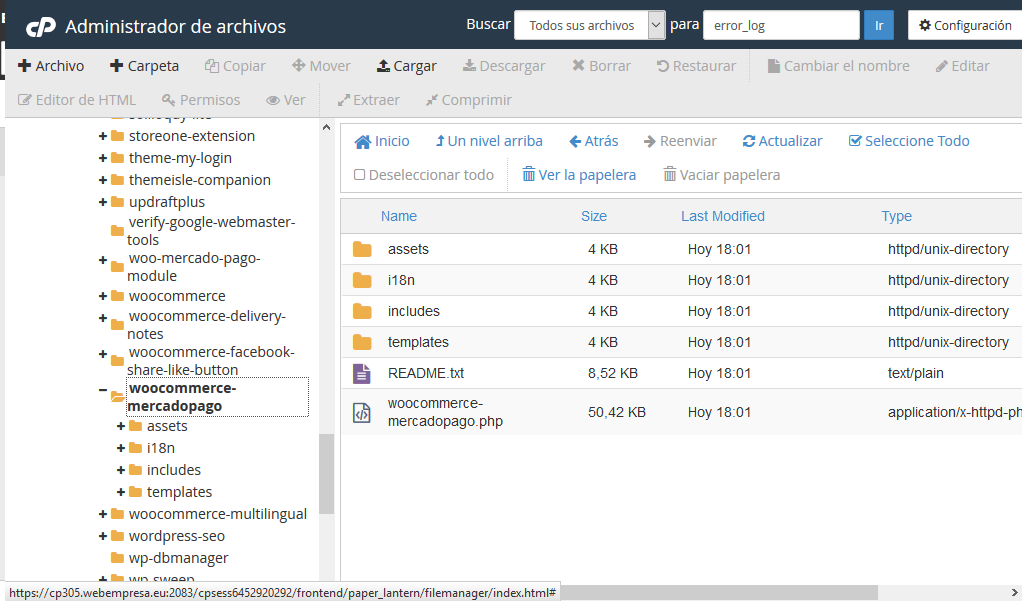Click the Reenviar forward link

[x=680, y=141]
